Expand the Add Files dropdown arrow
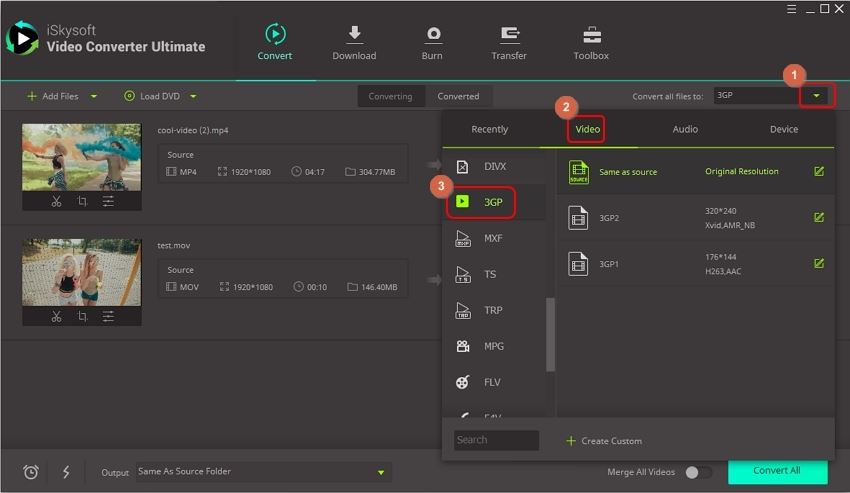Image resolution: width=850 pixels, height=493 pixels. [94, 97]
